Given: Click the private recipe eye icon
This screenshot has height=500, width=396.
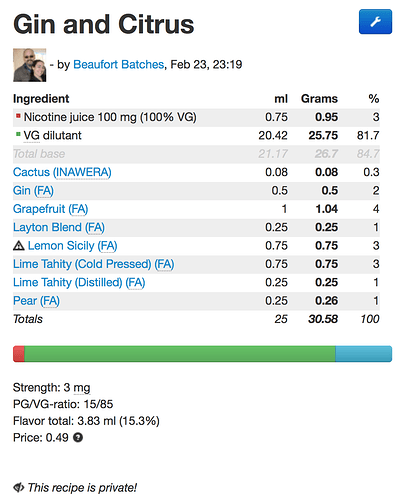Looking at the screenshot, I should (18, 487).
